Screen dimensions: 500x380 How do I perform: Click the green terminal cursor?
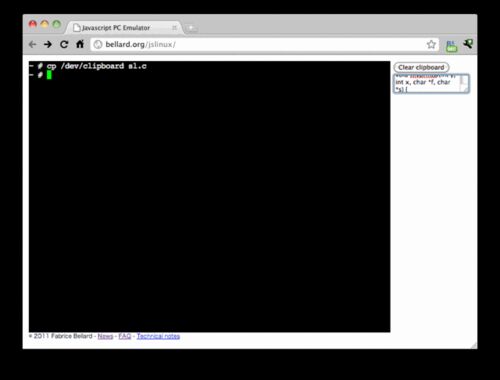pyautogui.click(x=49, y=75)
